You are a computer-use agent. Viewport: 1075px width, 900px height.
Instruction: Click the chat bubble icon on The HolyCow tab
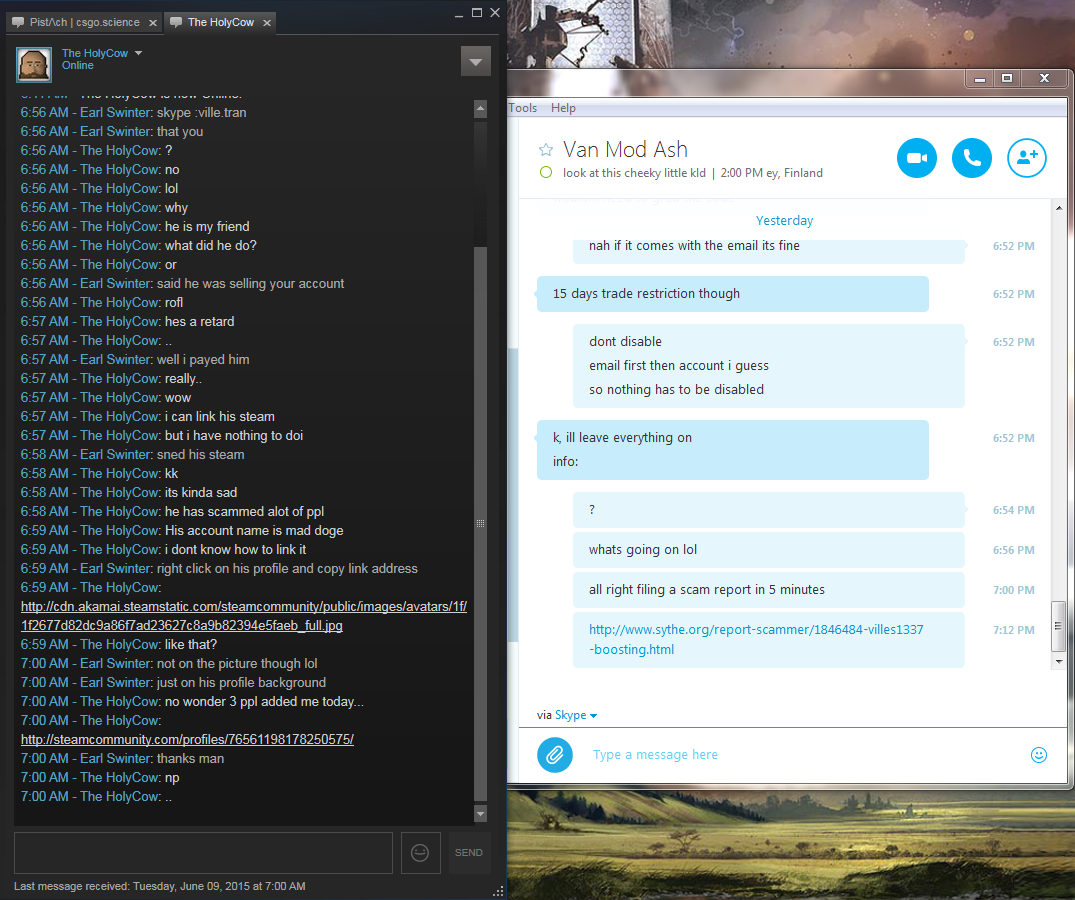(x=176, y=23)
